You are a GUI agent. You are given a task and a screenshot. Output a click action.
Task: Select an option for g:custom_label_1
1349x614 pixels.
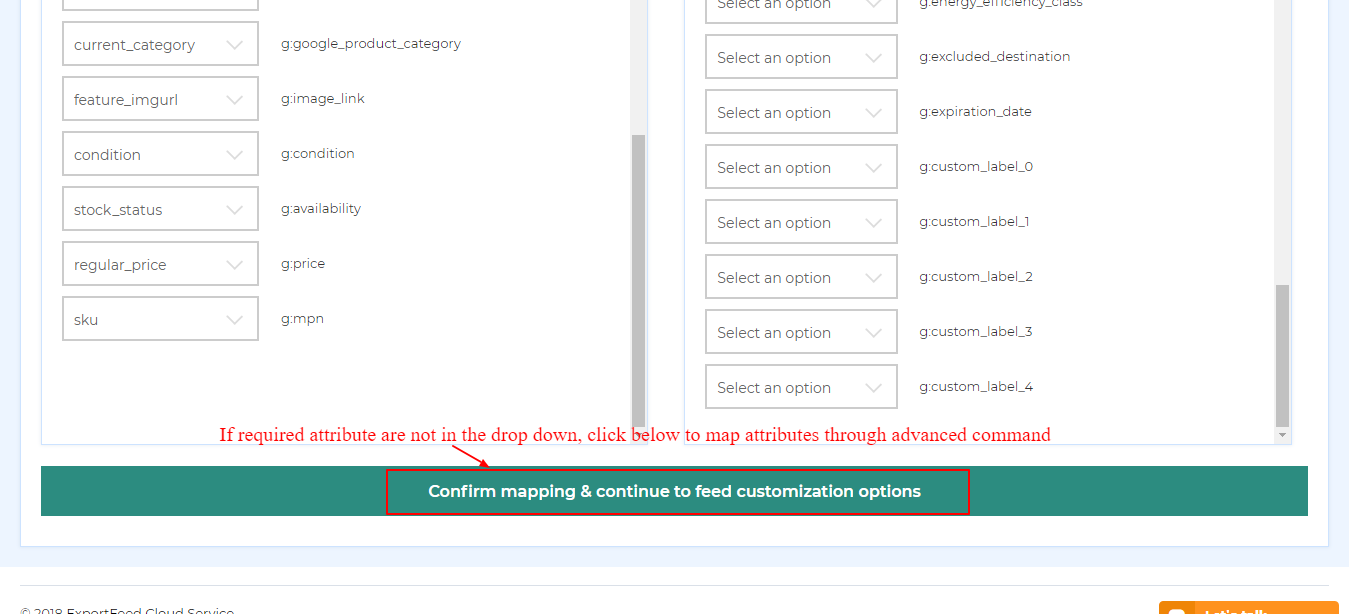pos(801,222)
